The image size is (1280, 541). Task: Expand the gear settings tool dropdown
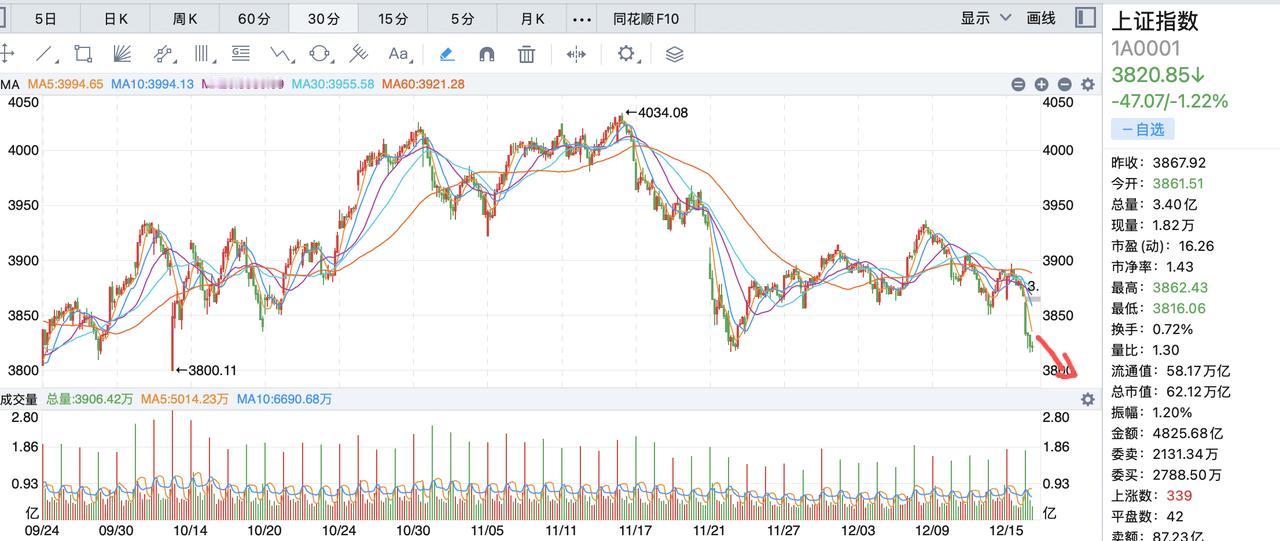pyautogui.click(x=628, y=54)
